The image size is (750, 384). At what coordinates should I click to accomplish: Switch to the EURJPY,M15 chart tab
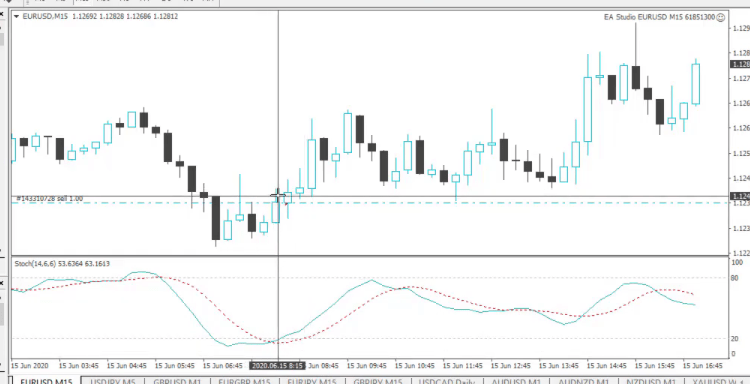(311, 382)
